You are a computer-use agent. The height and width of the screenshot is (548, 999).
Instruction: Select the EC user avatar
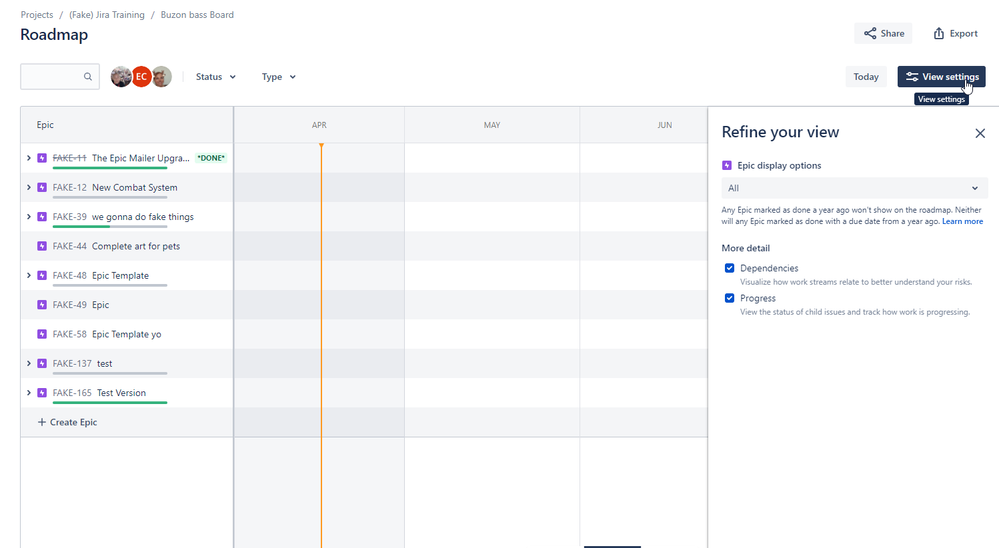[141, 76]
